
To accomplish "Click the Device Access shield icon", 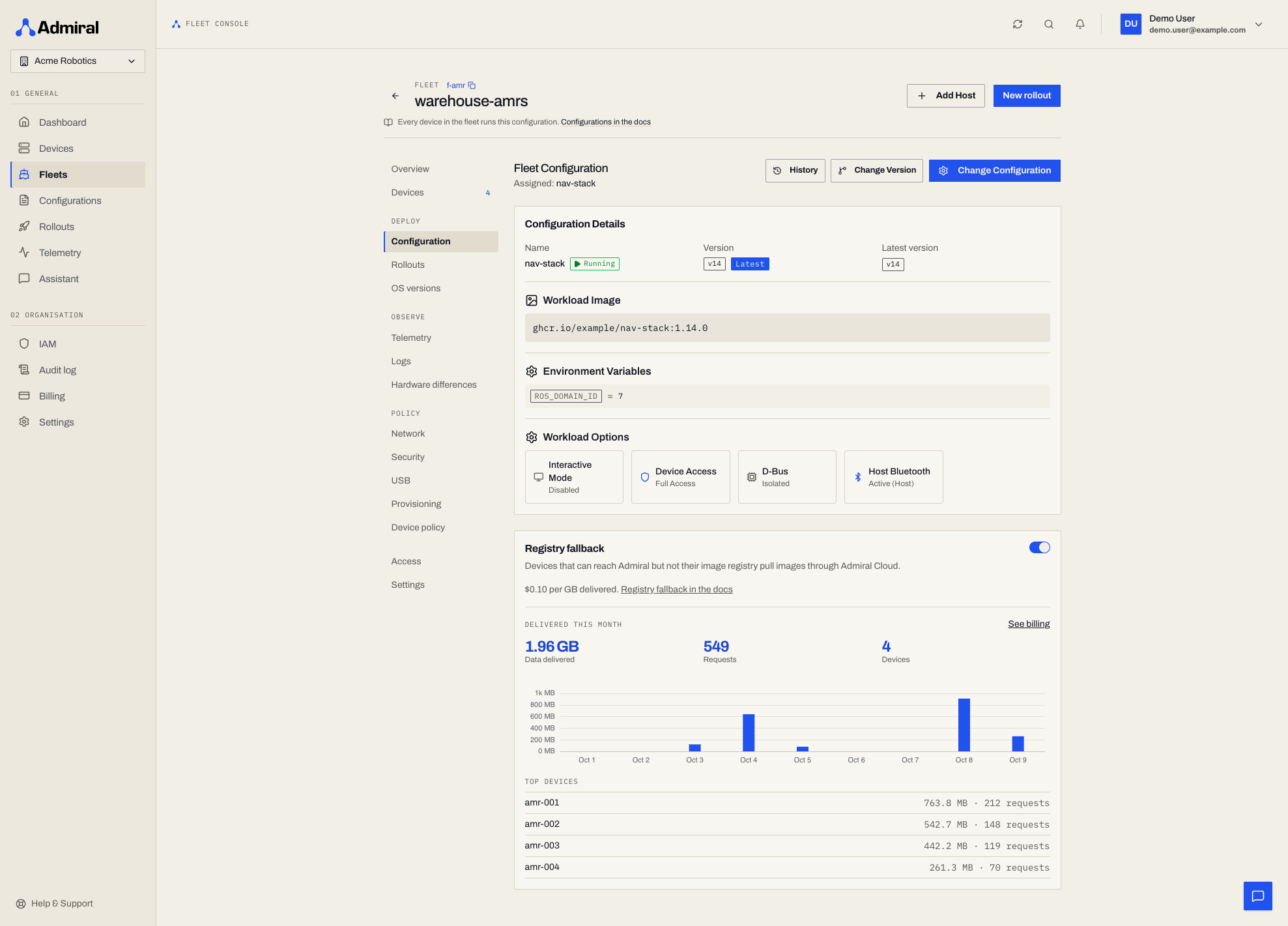I will coord(645,477).
